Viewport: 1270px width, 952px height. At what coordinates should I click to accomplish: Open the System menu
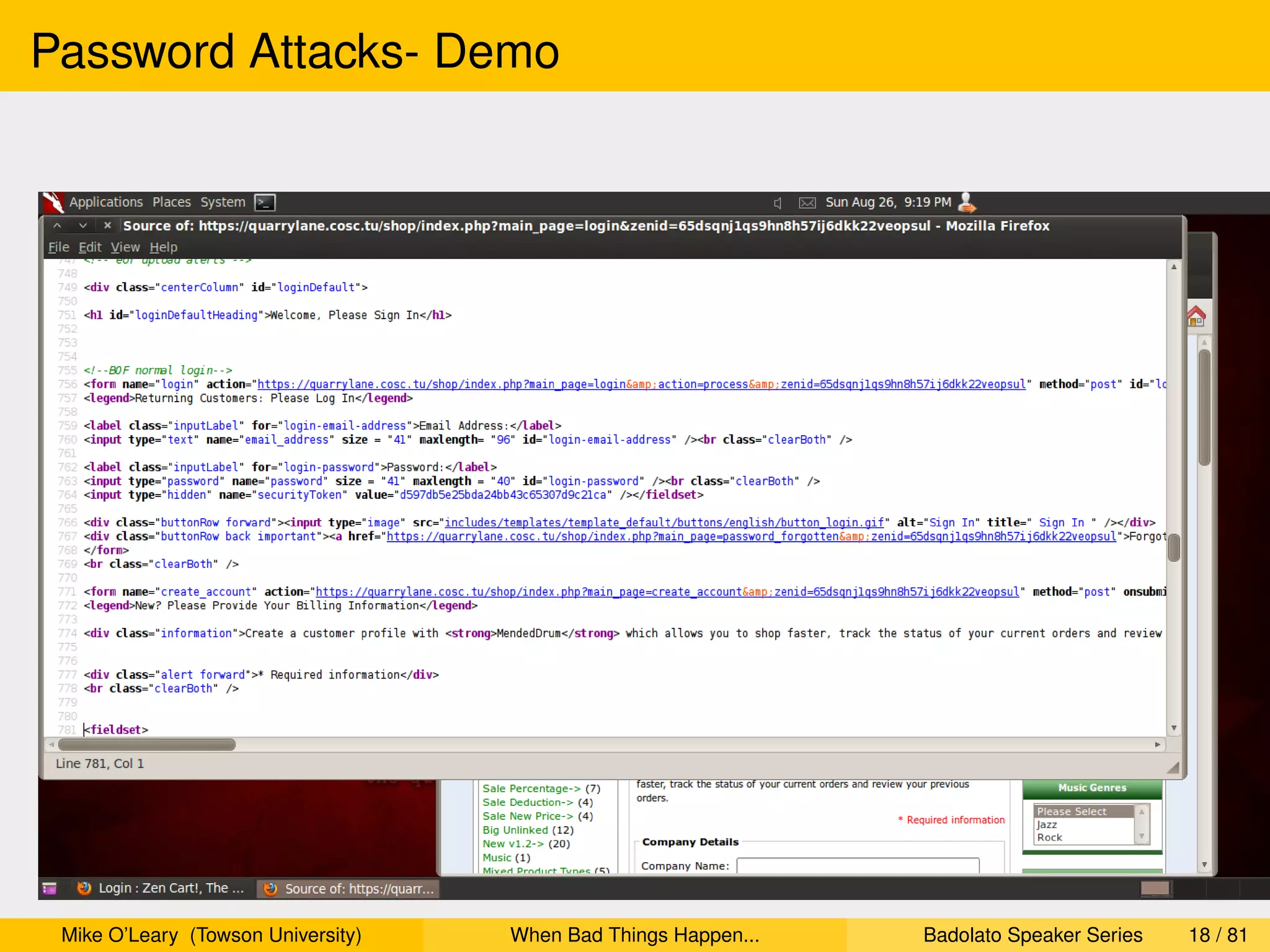tap(223, 202)
